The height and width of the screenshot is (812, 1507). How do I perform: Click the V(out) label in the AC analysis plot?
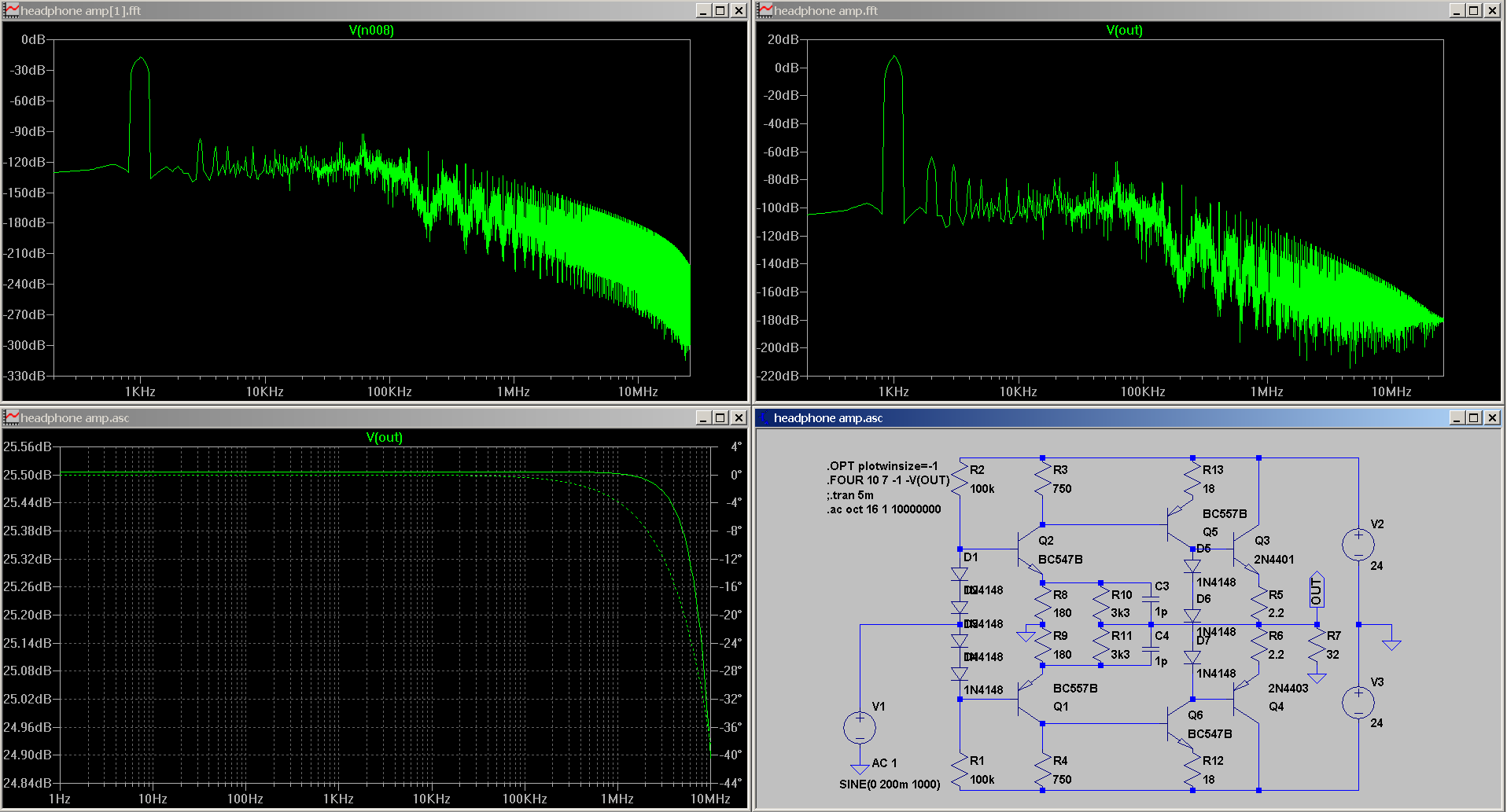pyautogui.click(x=384, y=437)
